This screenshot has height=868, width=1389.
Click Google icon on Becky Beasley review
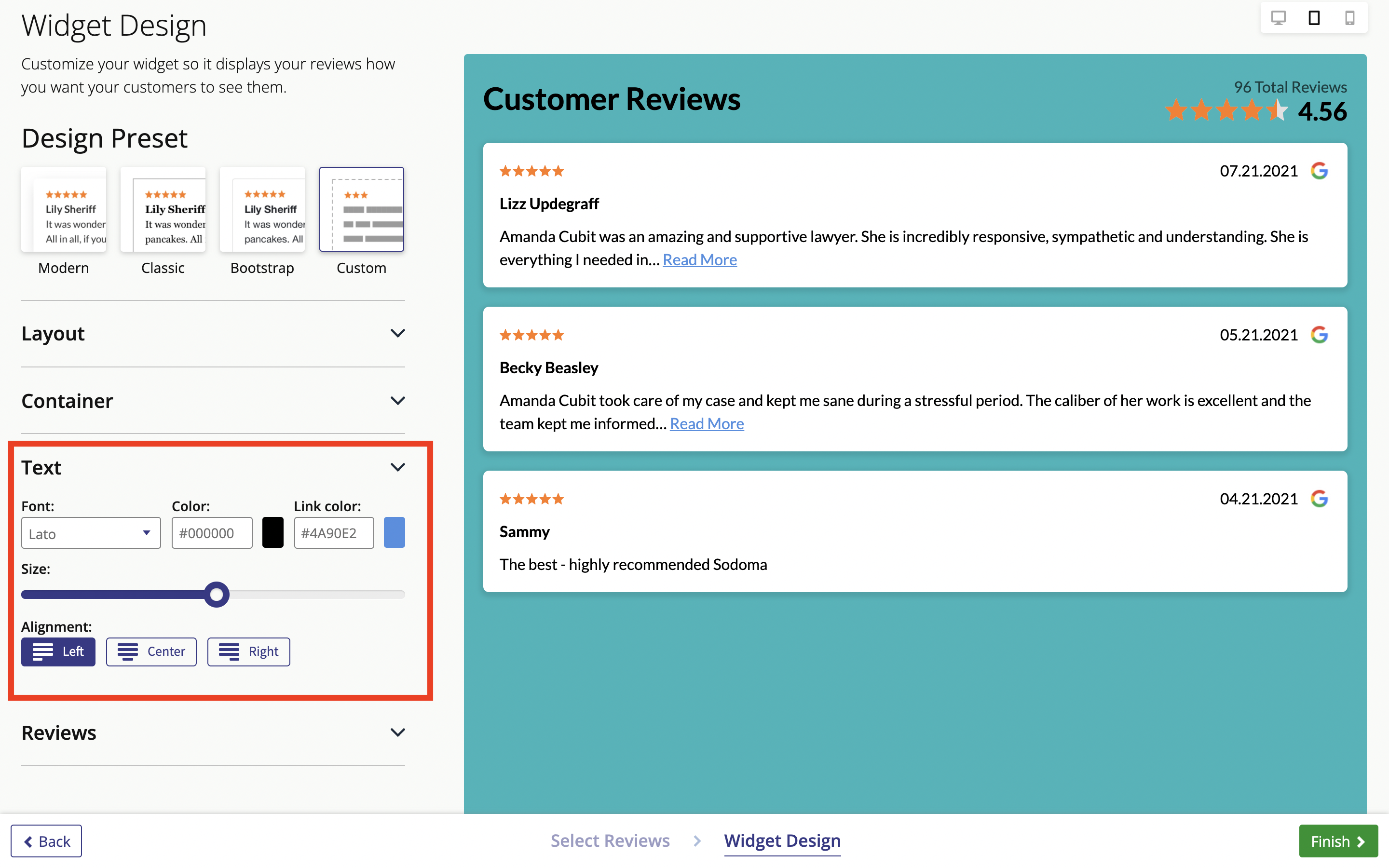(1320, 335)
